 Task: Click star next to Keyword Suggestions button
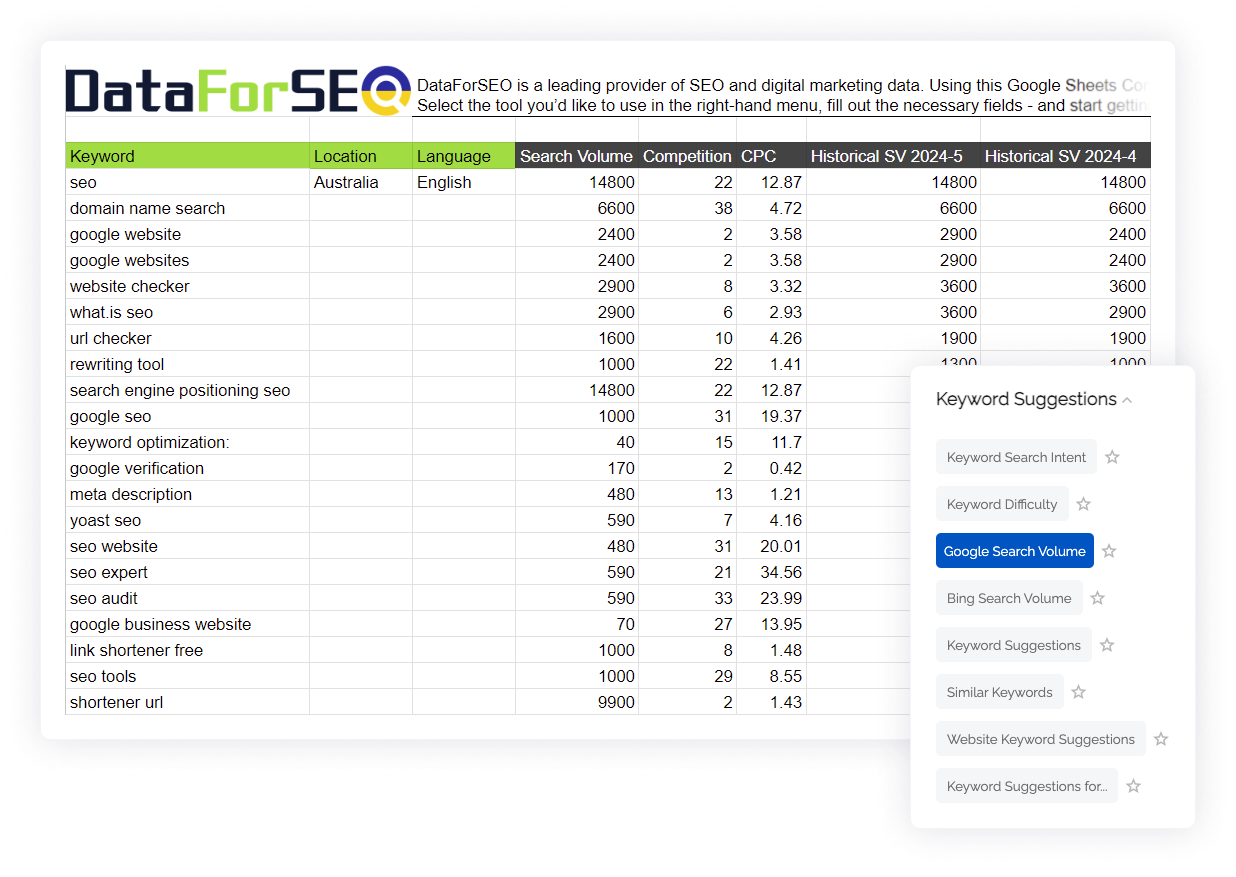point(1107,645)
